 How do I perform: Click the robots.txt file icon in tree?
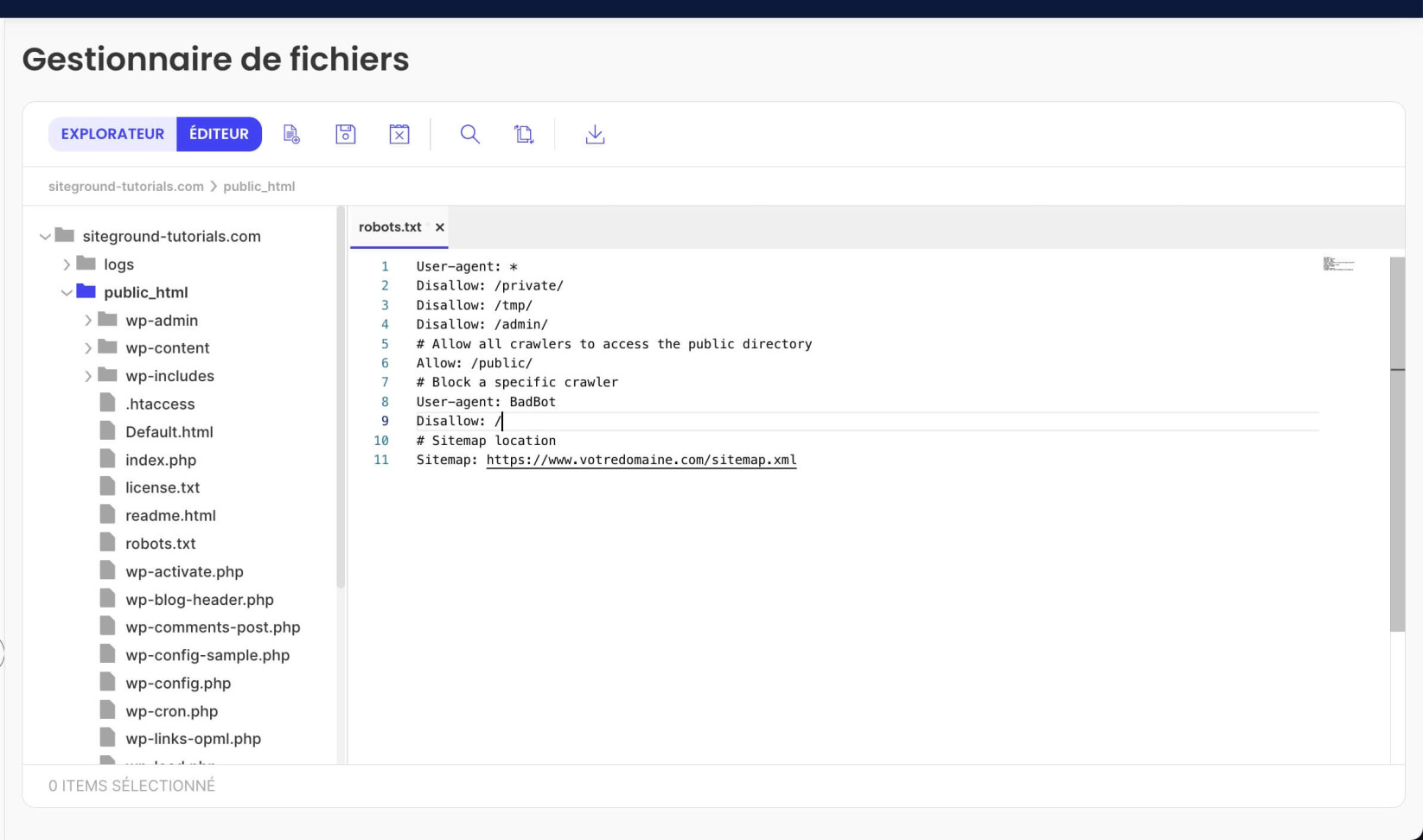(x=107, y=543)
